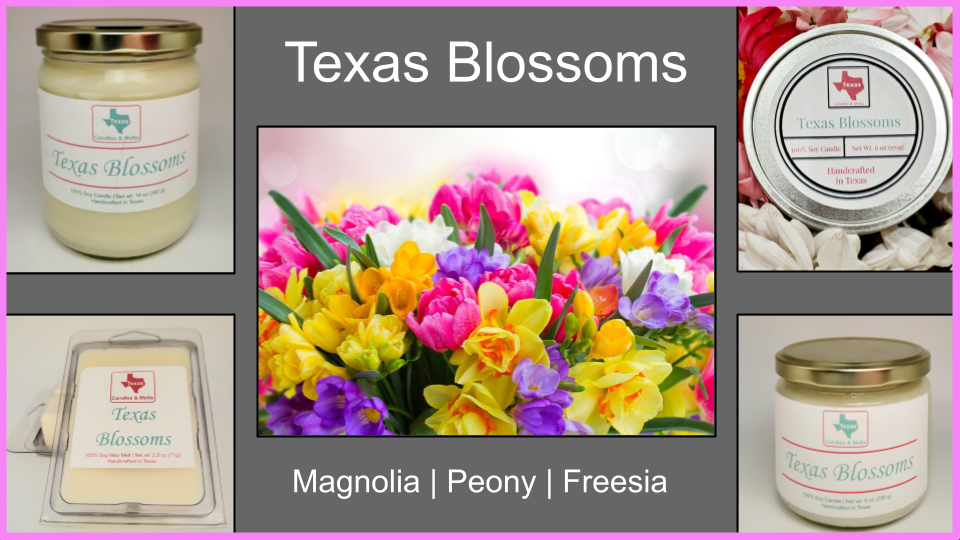Click the teal Texas logo on small jar
This screenshot has width=960, height=540.
tap(846, 428)
